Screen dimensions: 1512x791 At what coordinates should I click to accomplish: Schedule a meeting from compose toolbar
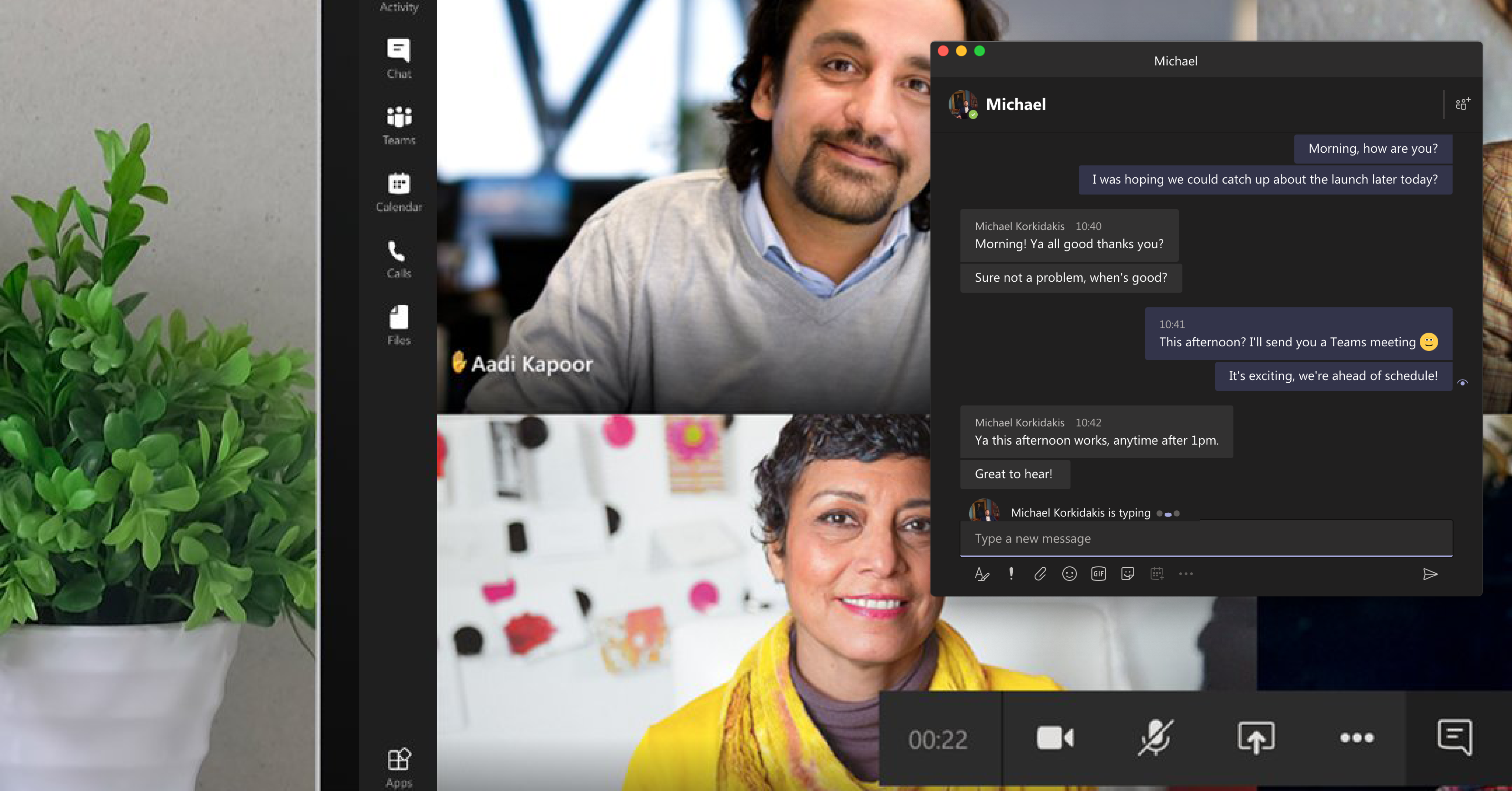pos(1157,574)
